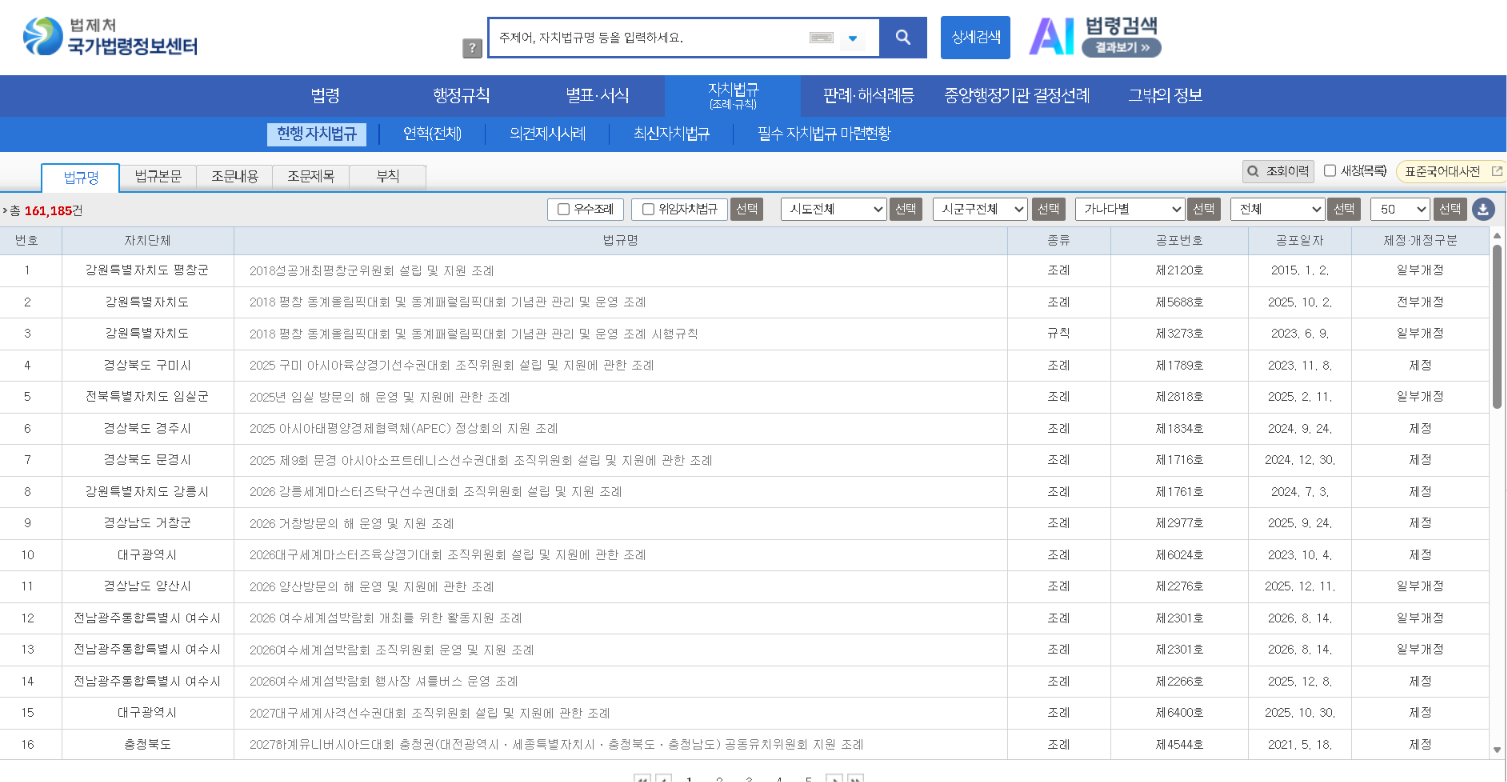Viewport: 1507px width, 782px height.
Task: Click the search keyword input field
Action: (x=650, y=38)
